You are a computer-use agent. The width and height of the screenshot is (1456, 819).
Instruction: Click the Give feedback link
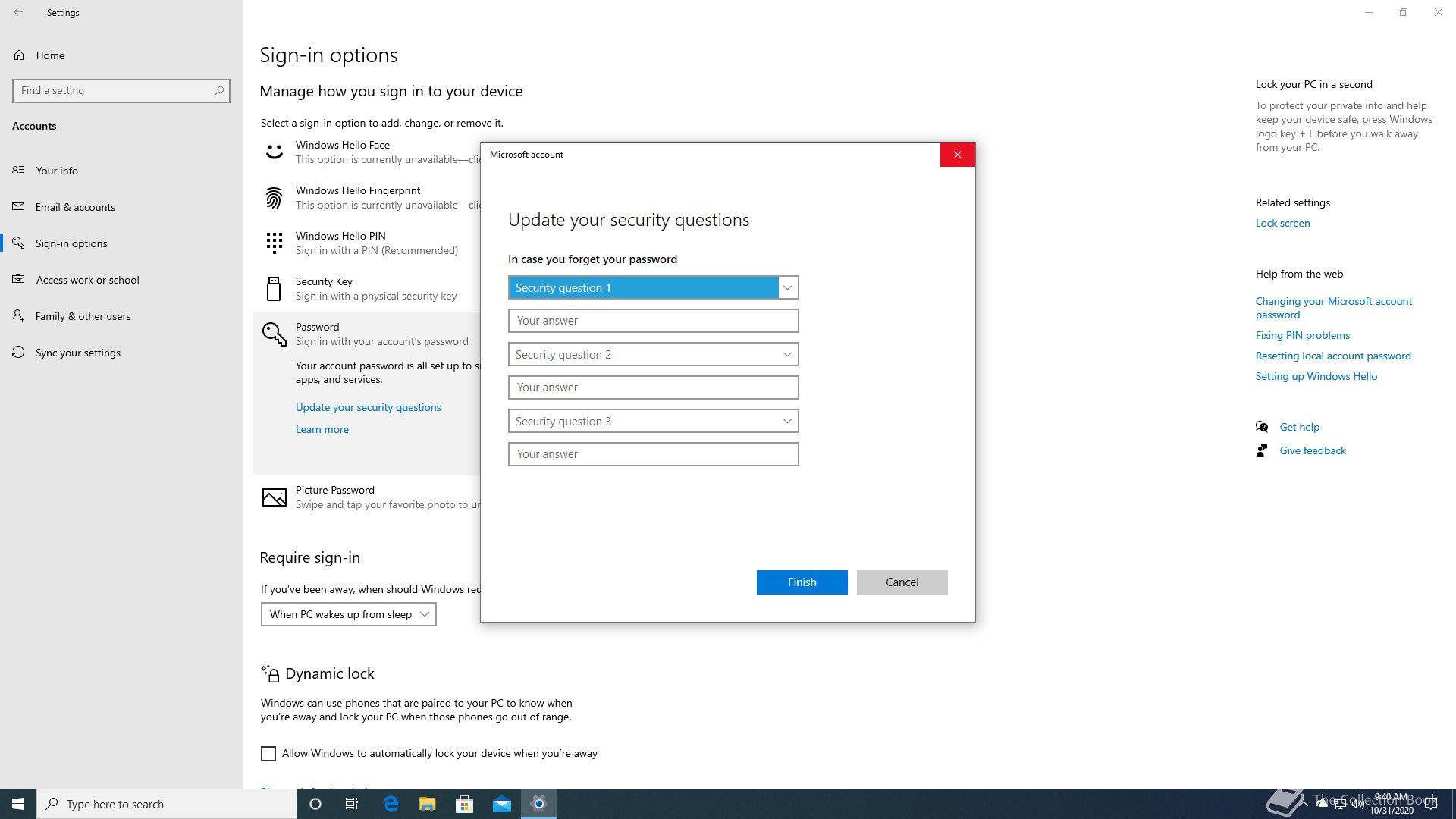(1313, 450)
